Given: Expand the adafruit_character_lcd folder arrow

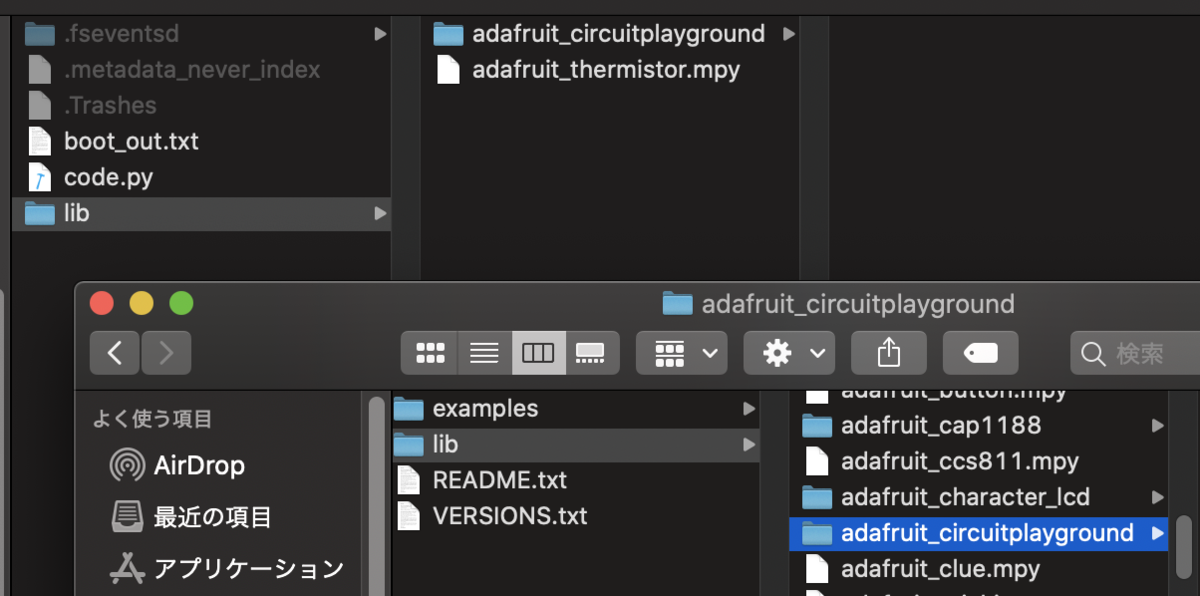Looking at the screenshot, I should pyautogui.click(x=1157, y=497).
